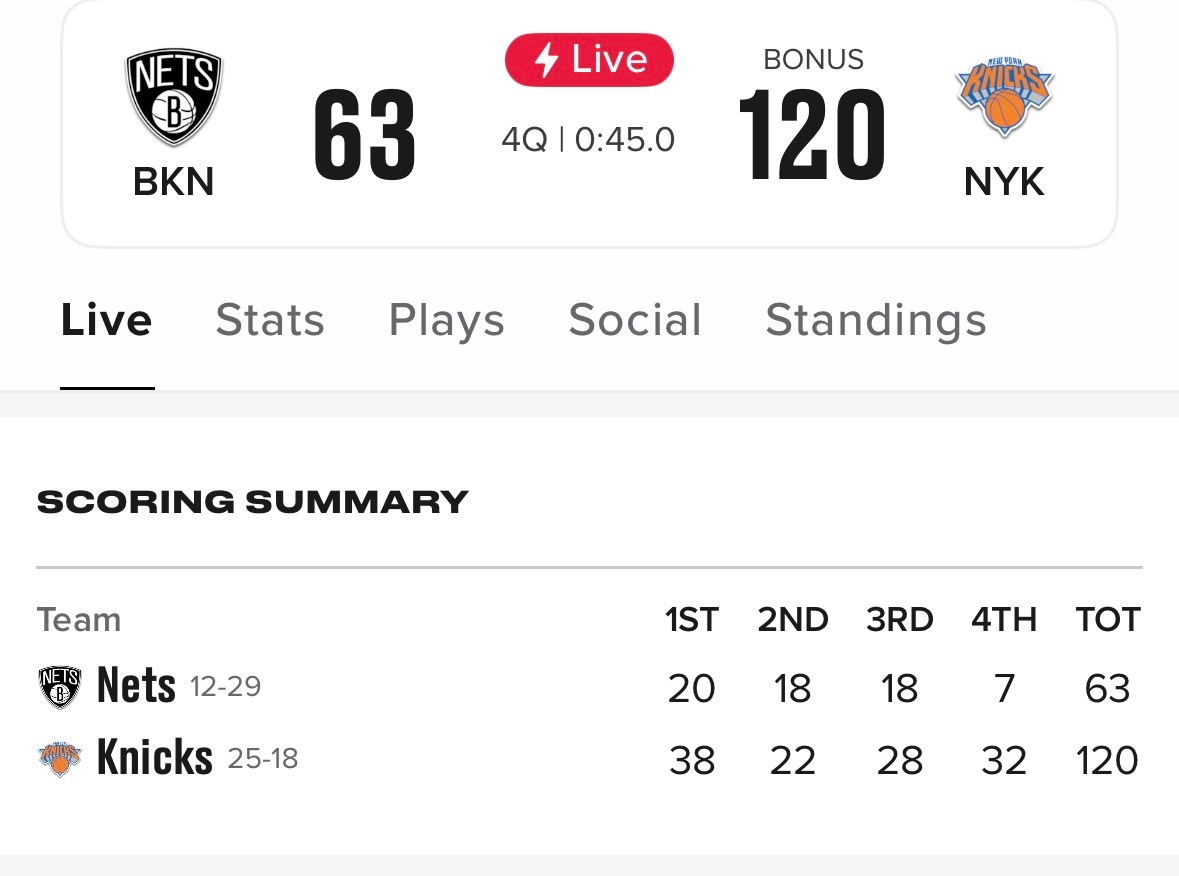Open the Nets team page link
Screen dimensions: 1179x876
[135, 685]
